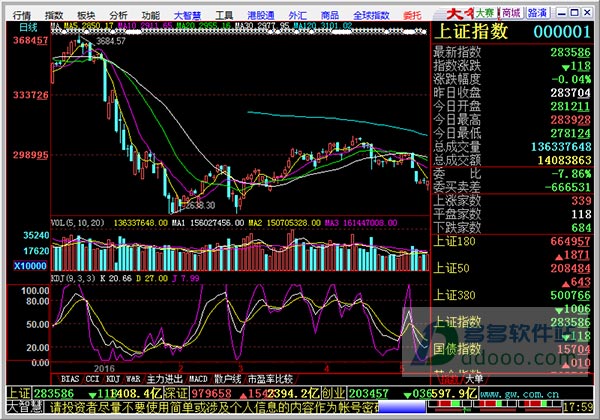Image resolution: width=600 pixels, height=420 pixels.
Task: Open the 大智慧 menu
Action: [x=187, y=15]
